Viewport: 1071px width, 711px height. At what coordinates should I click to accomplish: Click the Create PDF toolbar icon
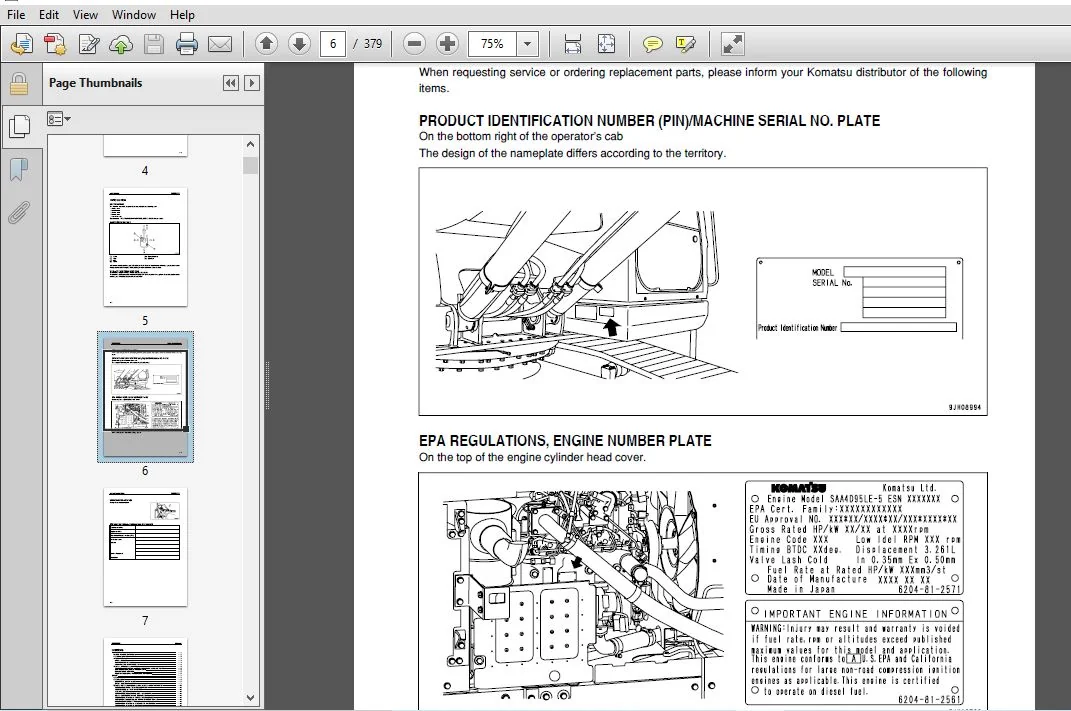click(x=55, y=44)
